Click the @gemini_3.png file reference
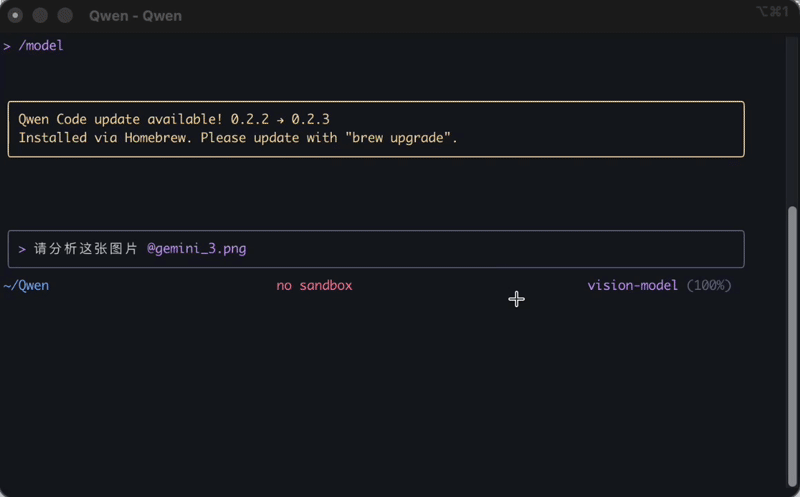The width and height of the screenshot is (800, 497). tap(196, 248)
